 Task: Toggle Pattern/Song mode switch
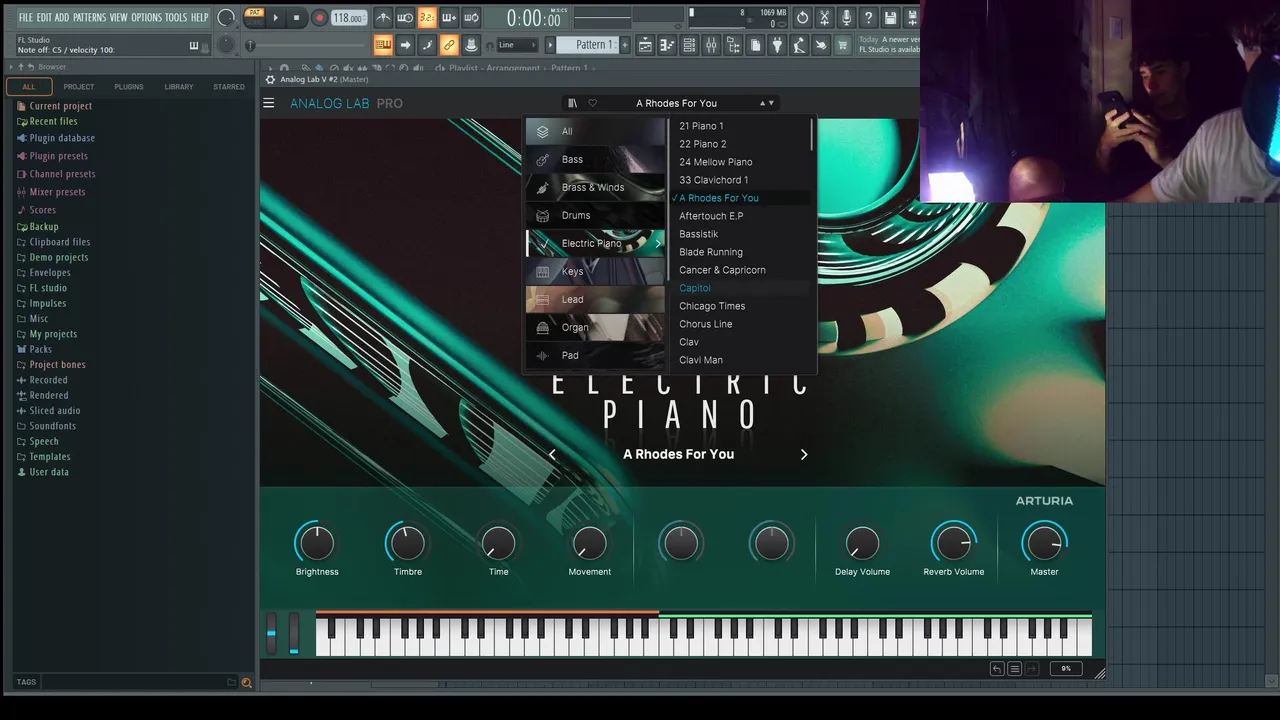[x=254, y=17]
